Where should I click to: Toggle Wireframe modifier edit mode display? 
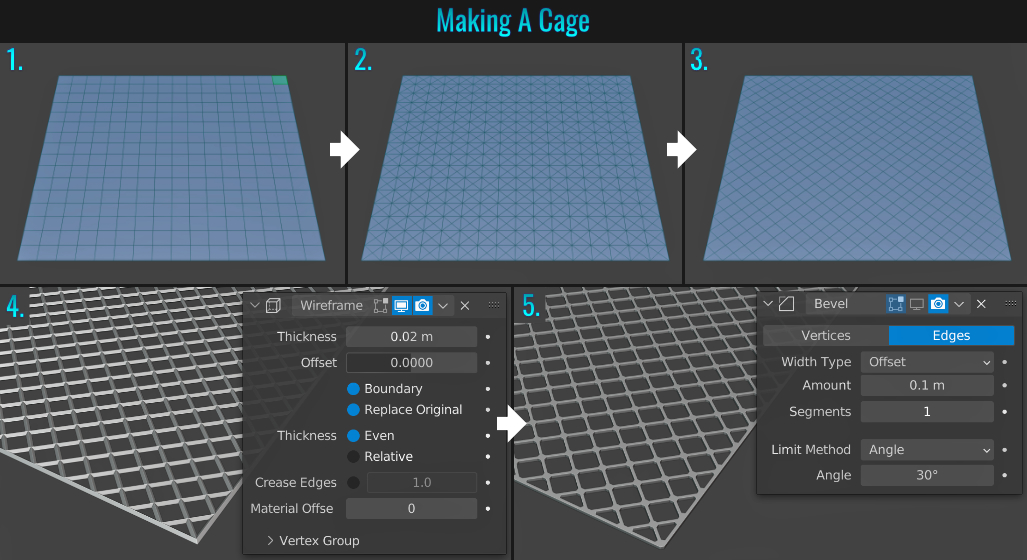coord(381,305)
